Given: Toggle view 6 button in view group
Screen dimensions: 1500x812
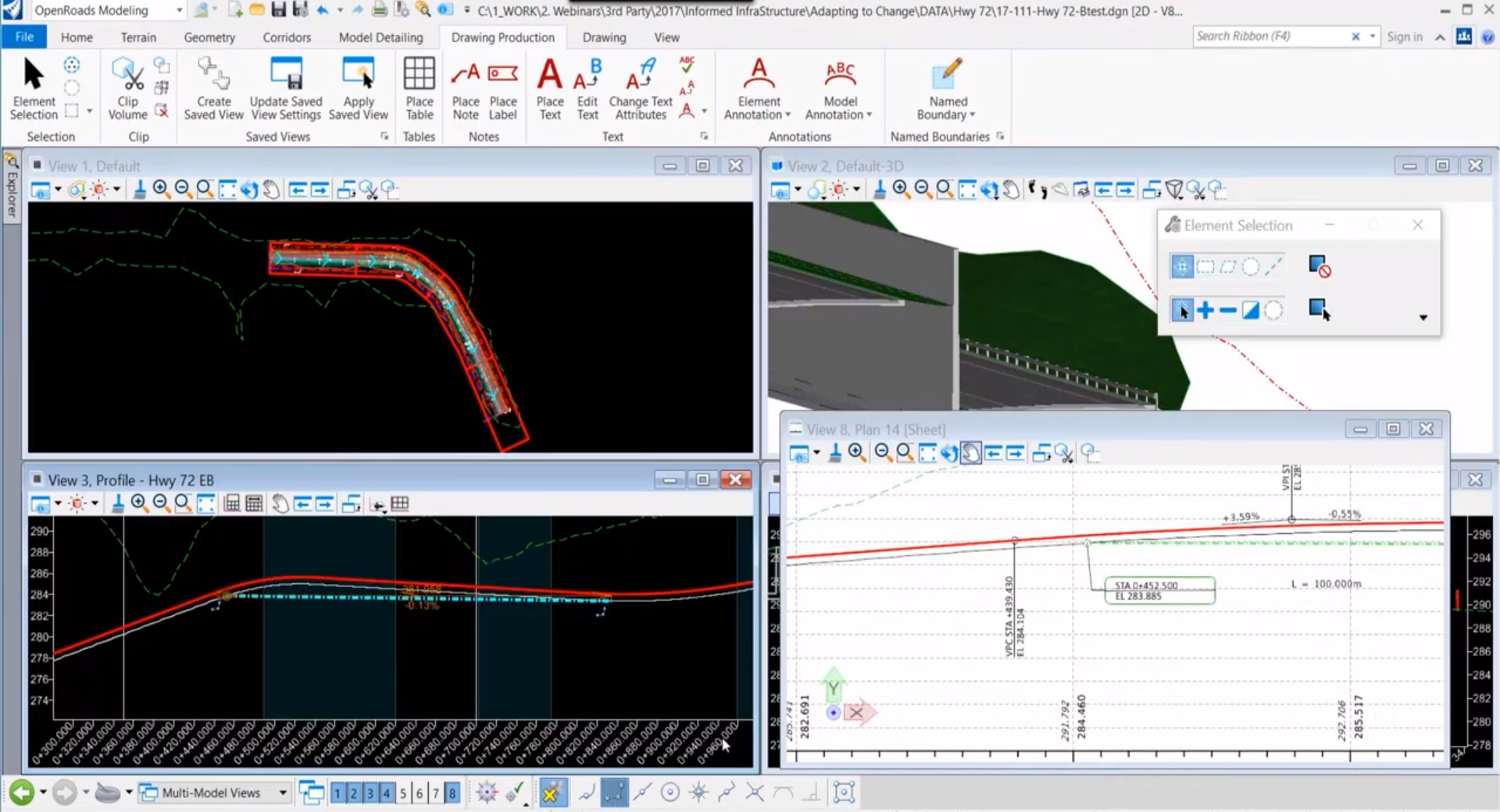Looking at the screenshot, I should pyautogui.click(x=420, y=793).
